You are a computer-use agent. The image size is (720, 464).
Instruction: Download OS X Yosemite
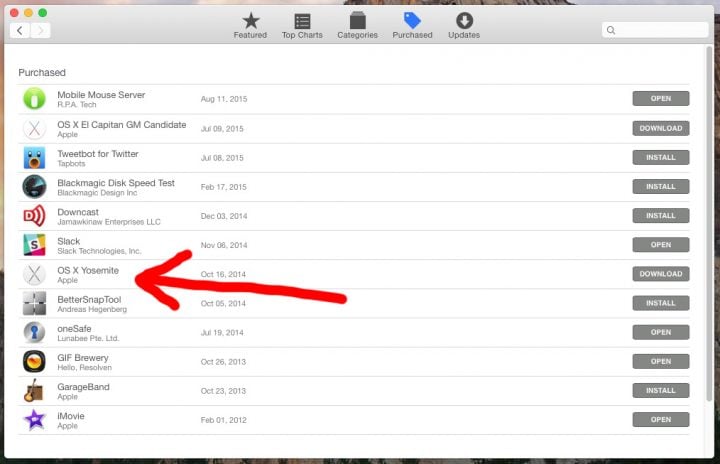coord(661,274)
